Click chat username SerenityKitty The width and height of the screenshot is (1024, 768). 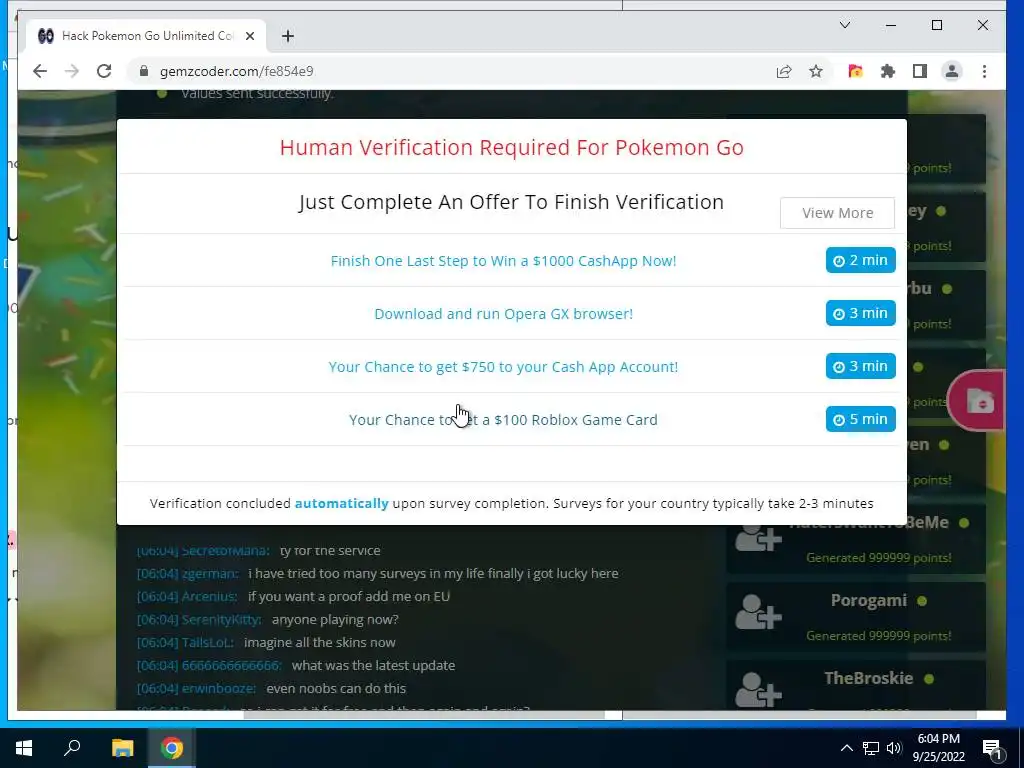221,619
